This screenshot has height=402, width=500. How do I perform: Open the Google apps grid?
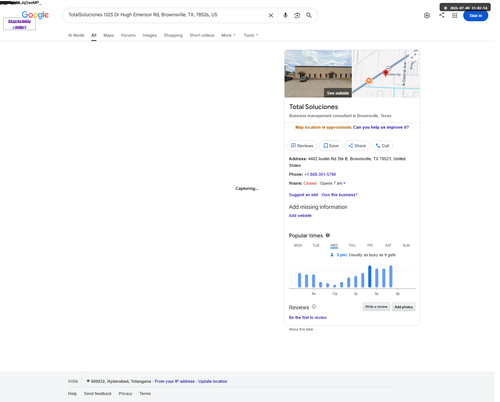point(455,15)
